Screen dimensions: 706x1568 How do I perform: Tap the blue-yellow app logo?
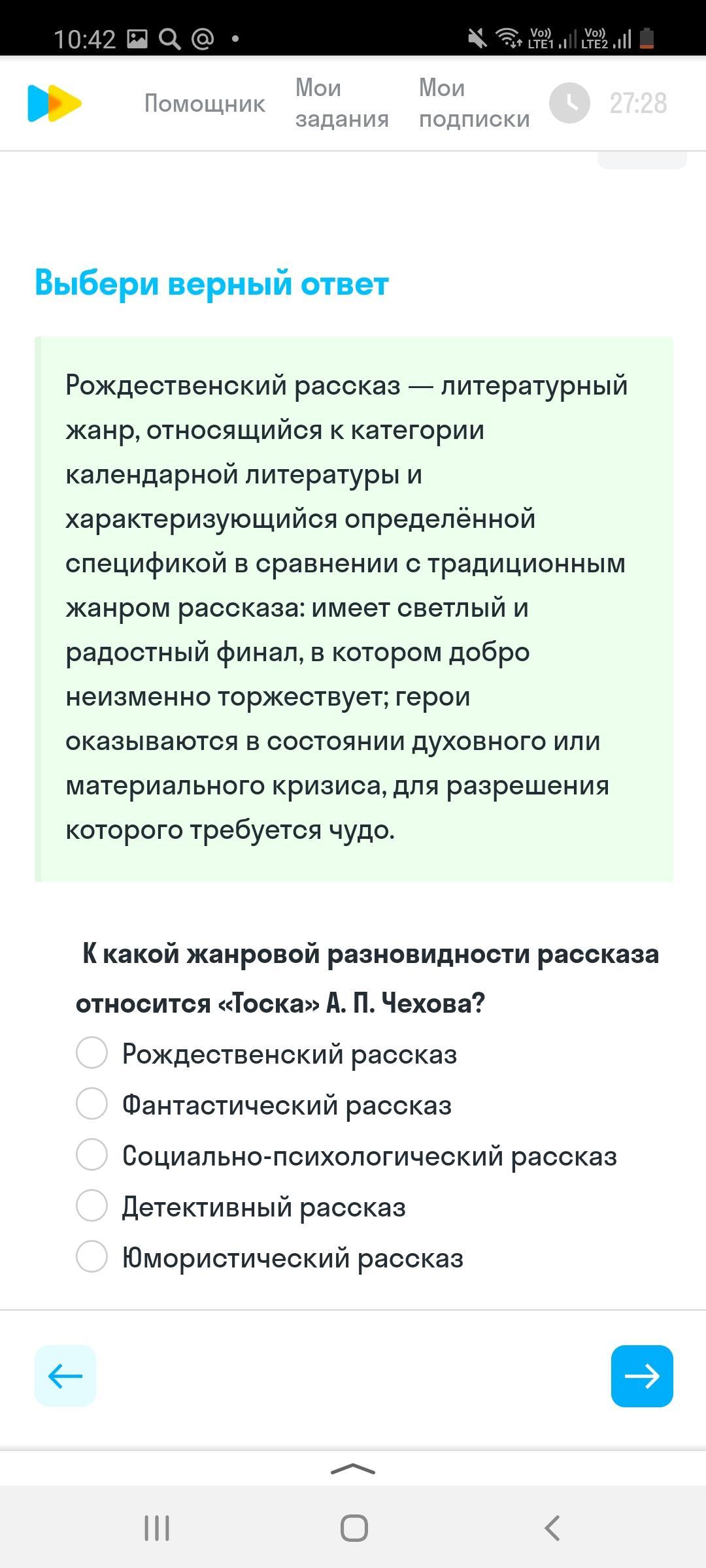tap(54, 103)
